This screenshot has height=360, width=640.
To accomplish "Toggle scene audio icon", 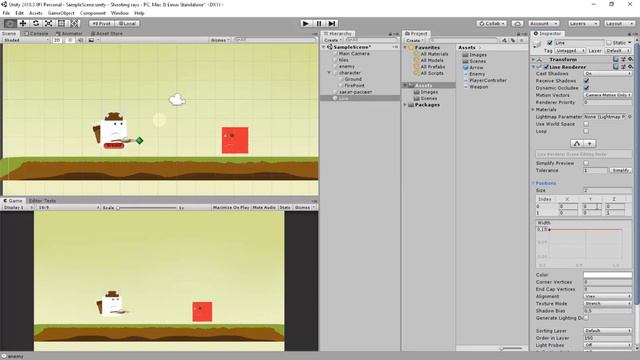I will [x=80, y=40].
